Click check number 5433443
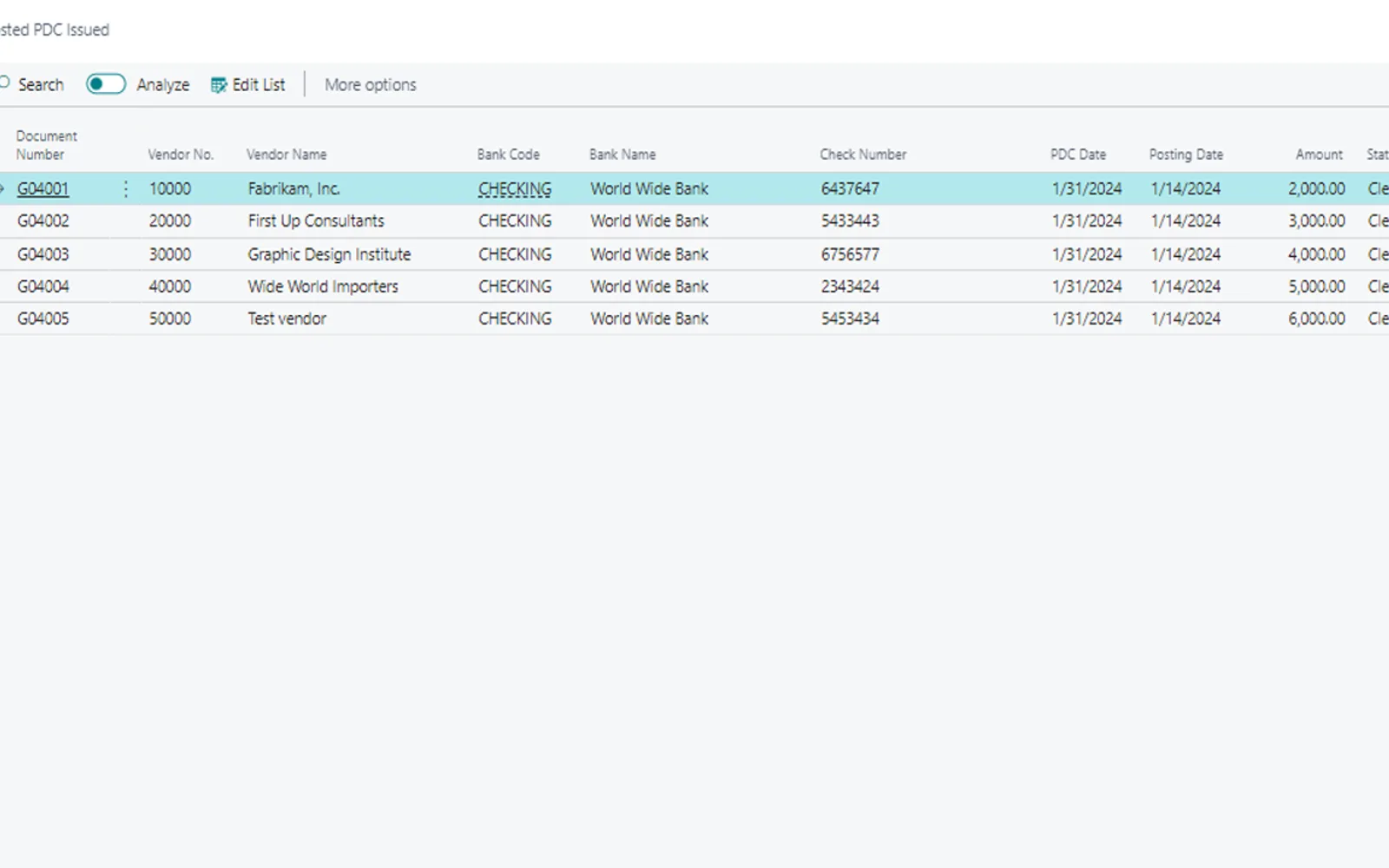Image resolution: width=1389 pixels, height=868 pixels. coord(850,220)
